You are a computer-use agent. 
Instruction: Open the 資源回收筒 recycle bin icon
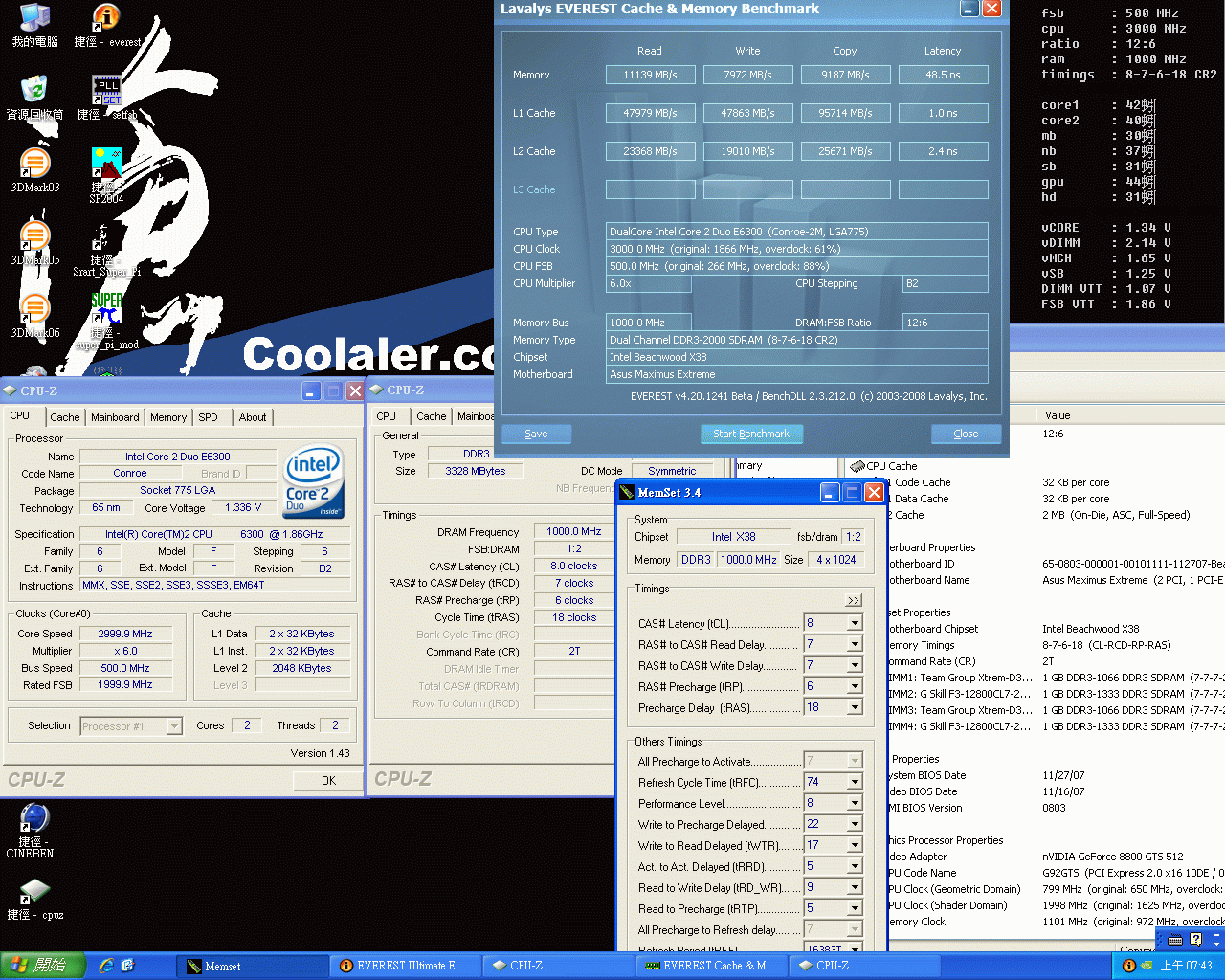(x=34, y=98)
